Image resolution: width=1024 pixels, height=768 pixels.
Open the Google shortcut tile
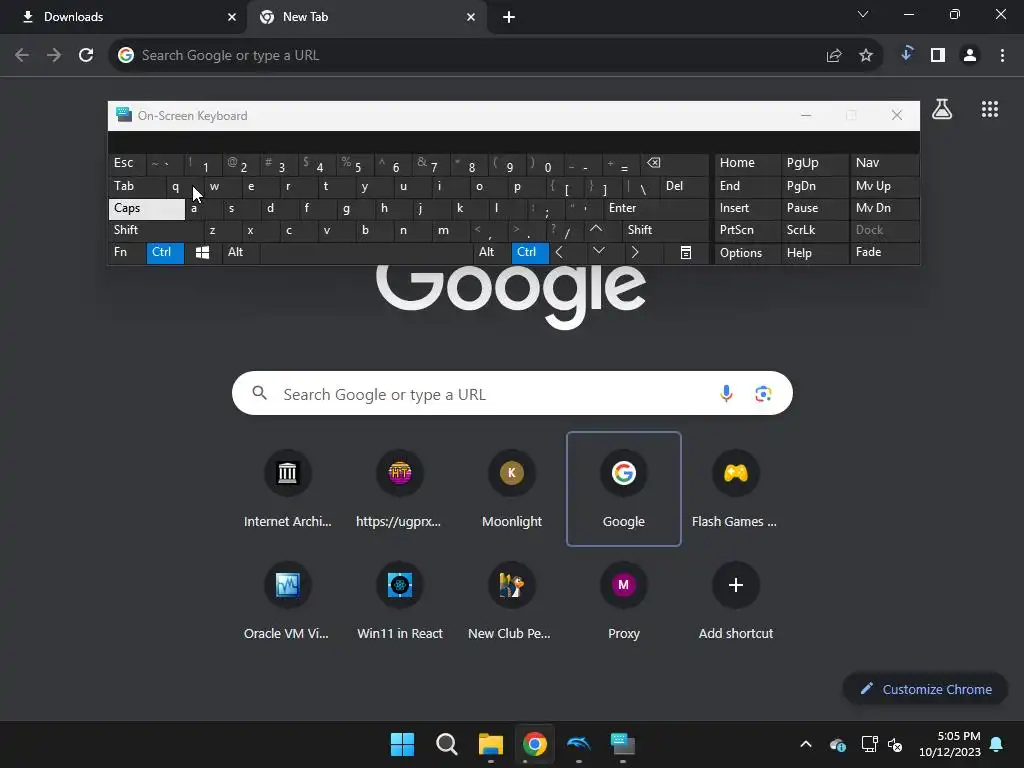coord(624,488)
